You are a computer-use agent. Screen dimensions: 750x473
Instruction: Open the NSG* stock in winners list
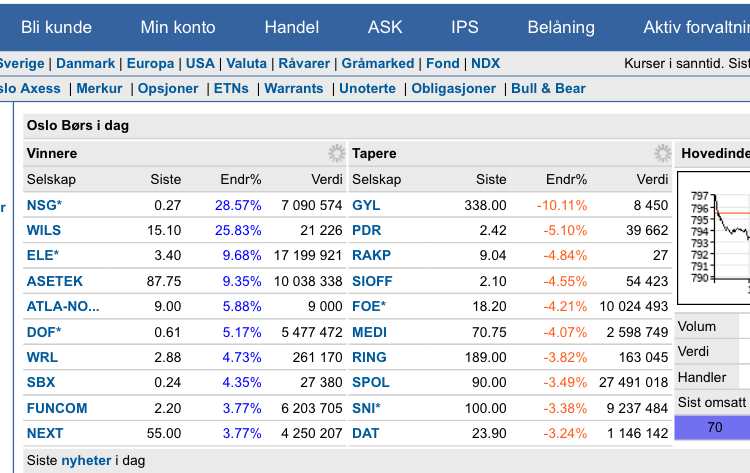(44, 205)
